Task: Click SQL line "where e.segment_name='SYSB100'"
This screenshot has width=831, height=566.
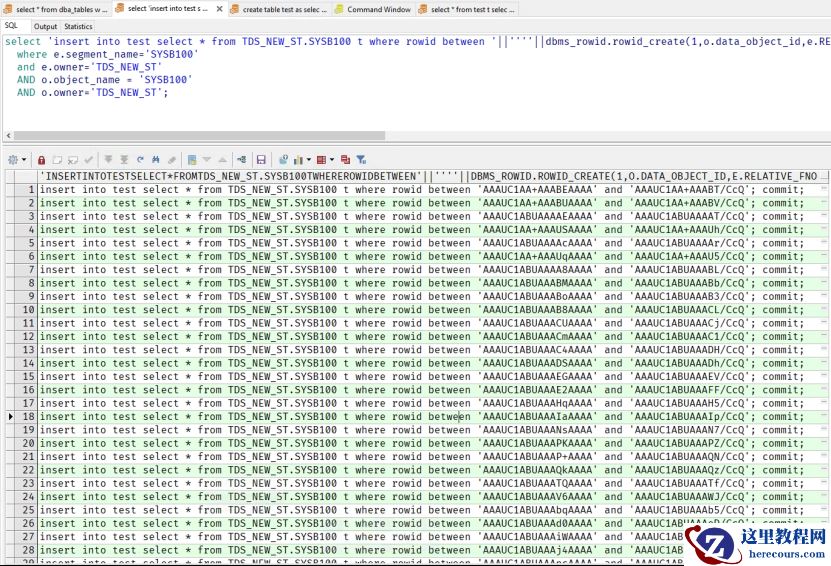Action: (108, 54)
